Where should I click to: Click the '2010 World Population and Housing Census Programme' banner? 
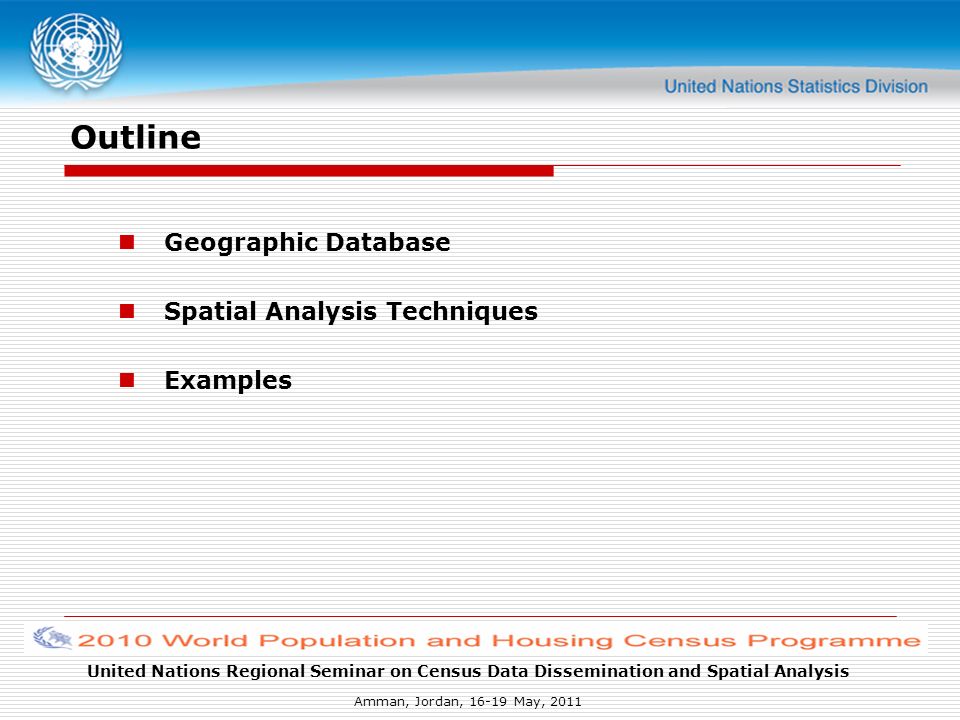[476, 638]
